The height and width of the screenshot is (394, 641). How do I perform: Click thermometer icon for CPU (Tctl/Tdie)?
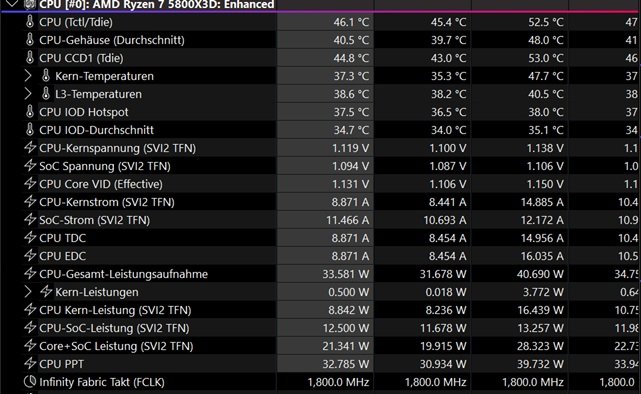coord(30,22)
